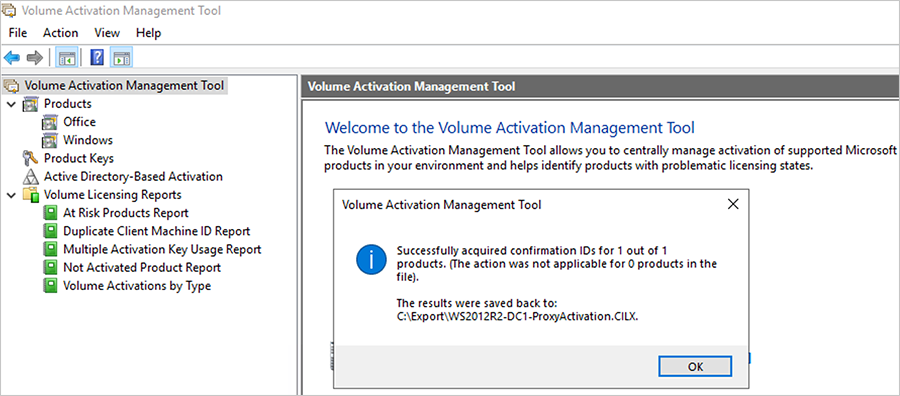Click the dark header bar of the details pane
Screen dimensions: 900x396
600,87
